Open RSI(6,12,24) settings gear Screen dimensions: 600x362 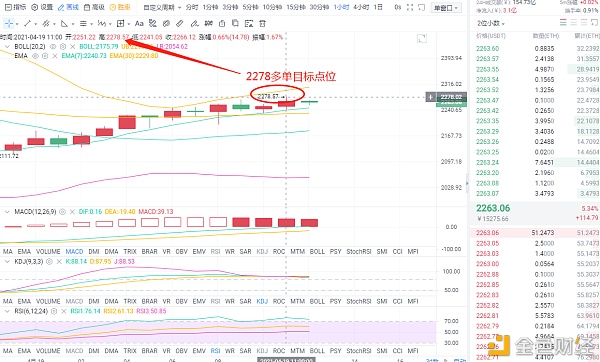click(x=54, y=311)
